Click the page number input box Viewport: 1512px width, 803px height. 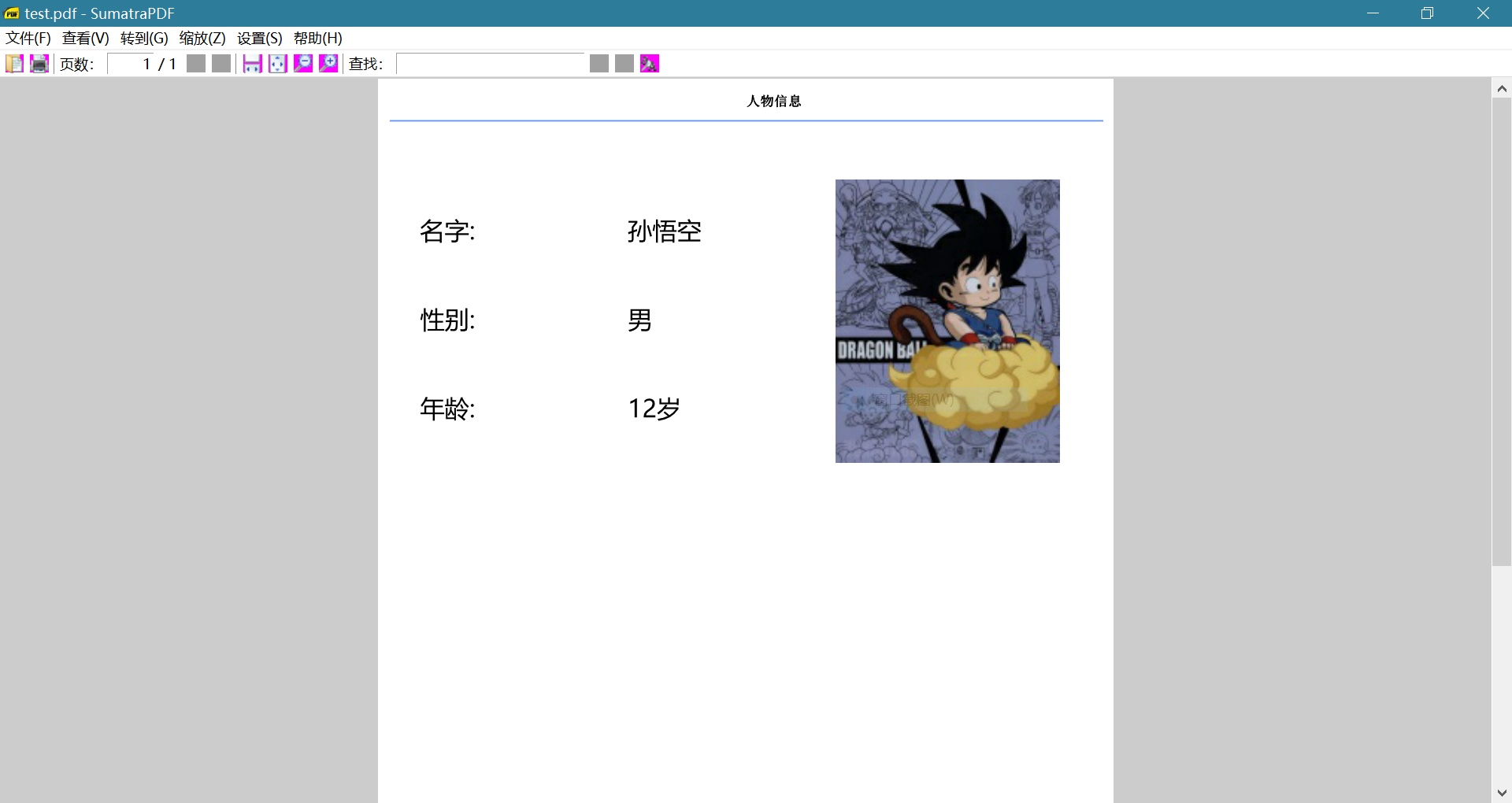[130, 64]
